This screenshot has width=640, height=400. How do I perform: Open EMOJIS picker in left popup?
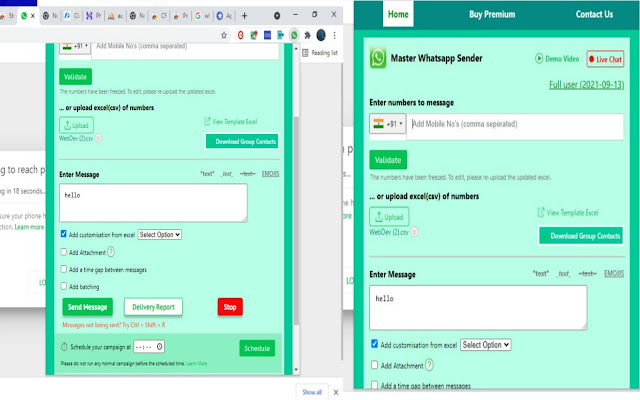coord(270,174)
